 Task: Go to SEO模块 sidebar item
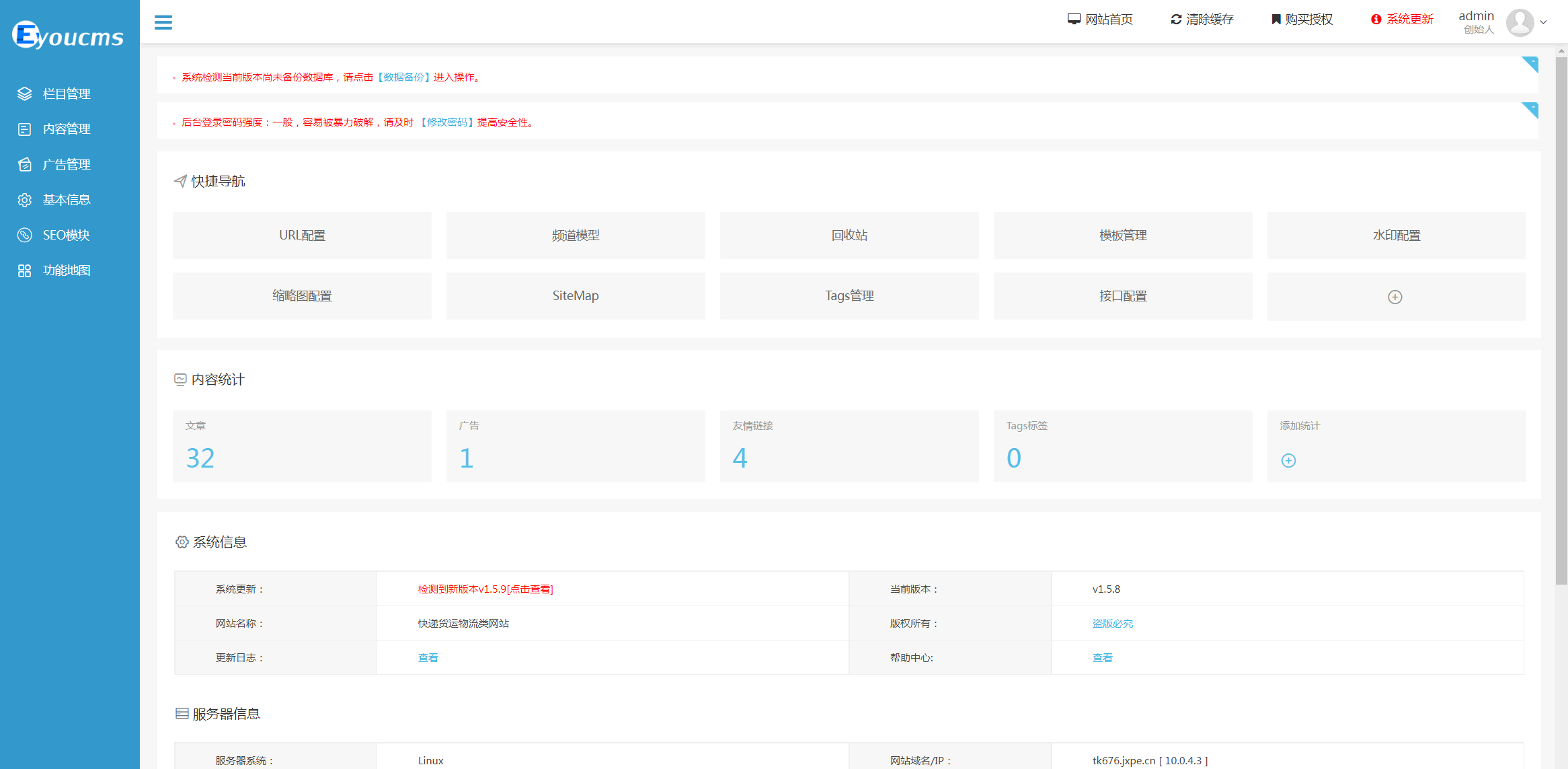pyautogui.click(x=66, y=235)
